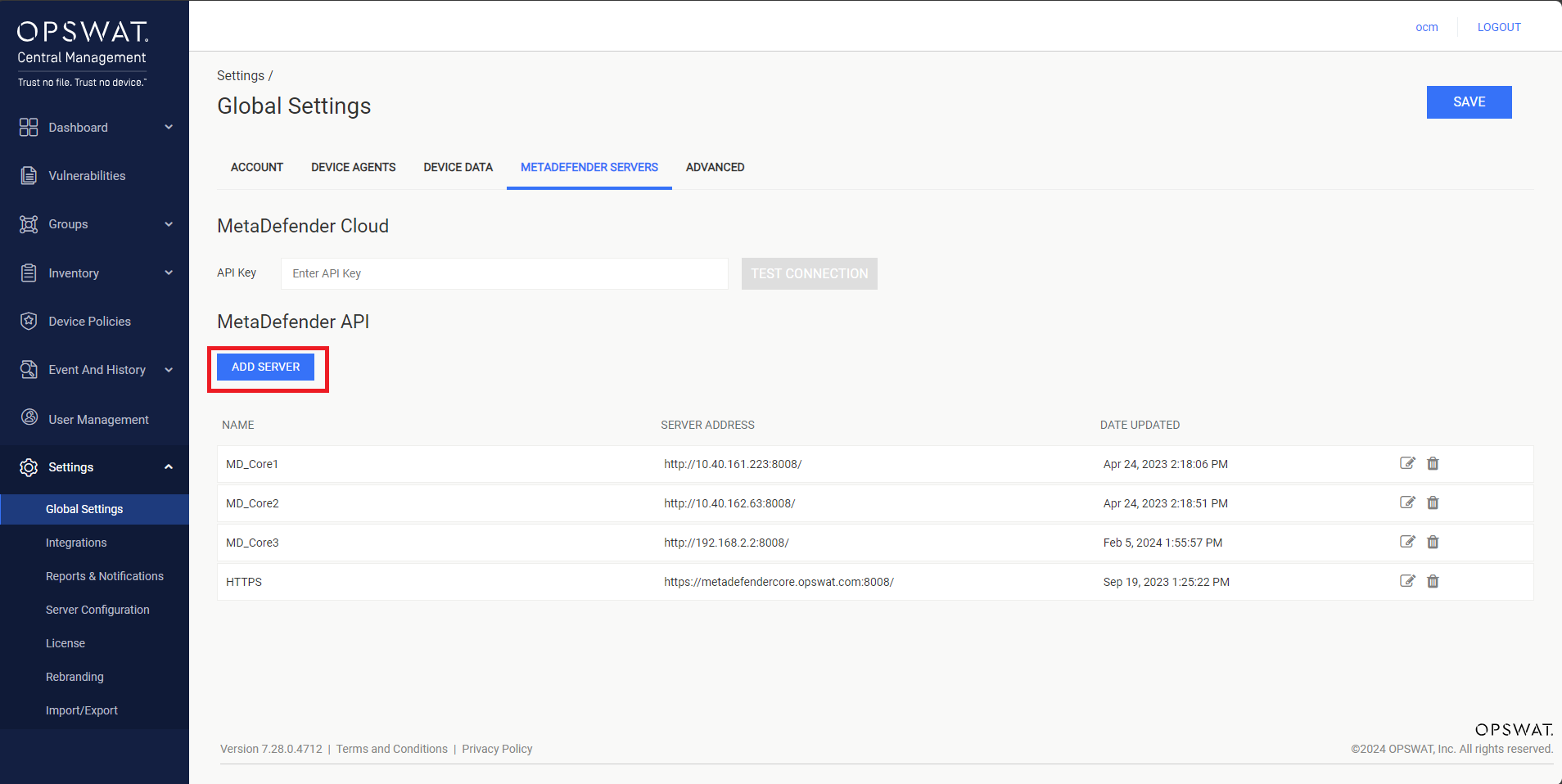Open the Privacy Policy link

(x=497, y=749)
